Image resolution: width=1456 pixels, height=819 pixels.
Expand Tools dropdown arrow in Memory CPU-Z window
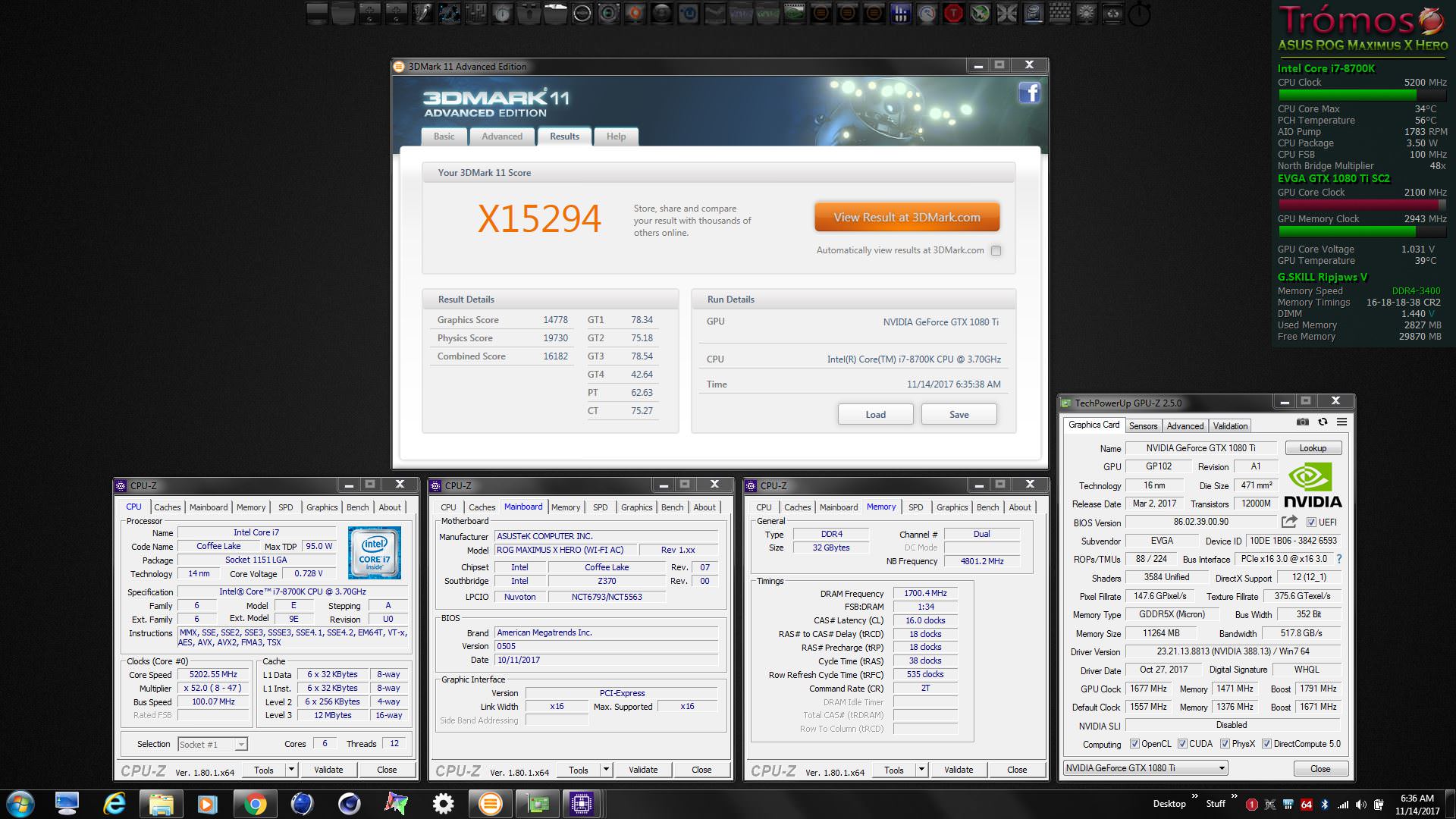pyautogui.click(x=921, y=770)
